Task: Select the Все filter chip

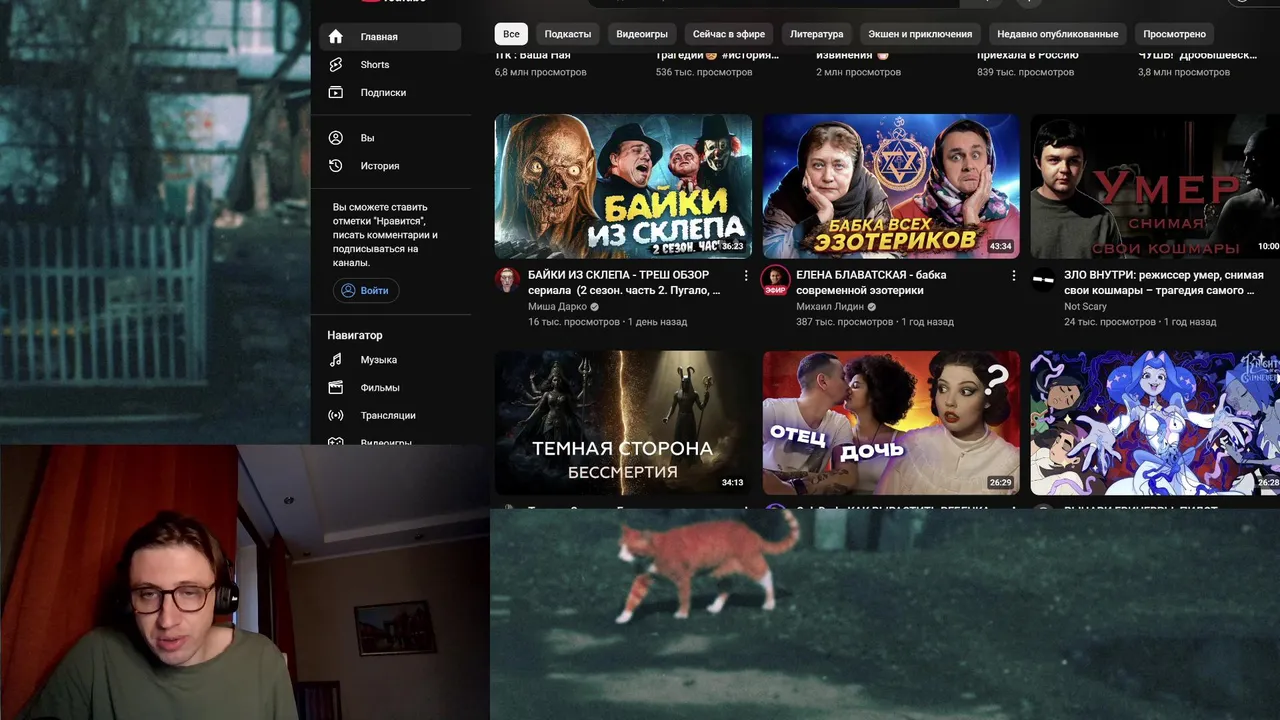Action: point(511,34)
